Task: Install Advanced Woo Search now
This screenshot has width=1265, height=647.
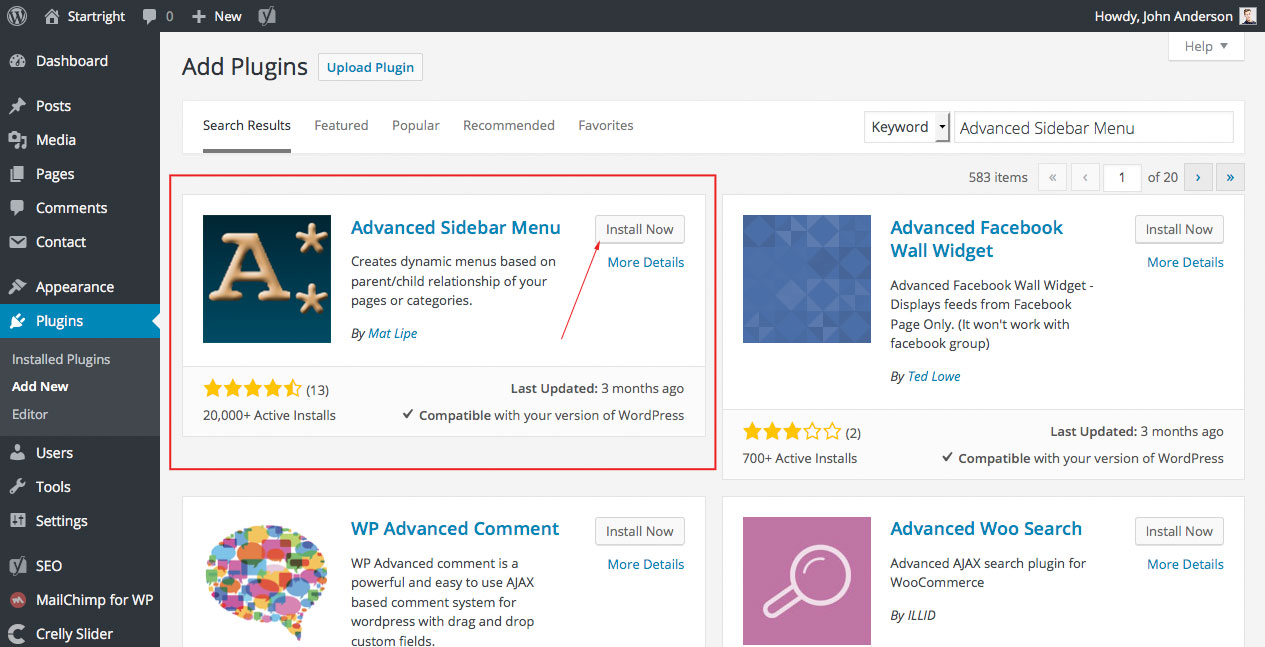Action: click(1179, 531)
